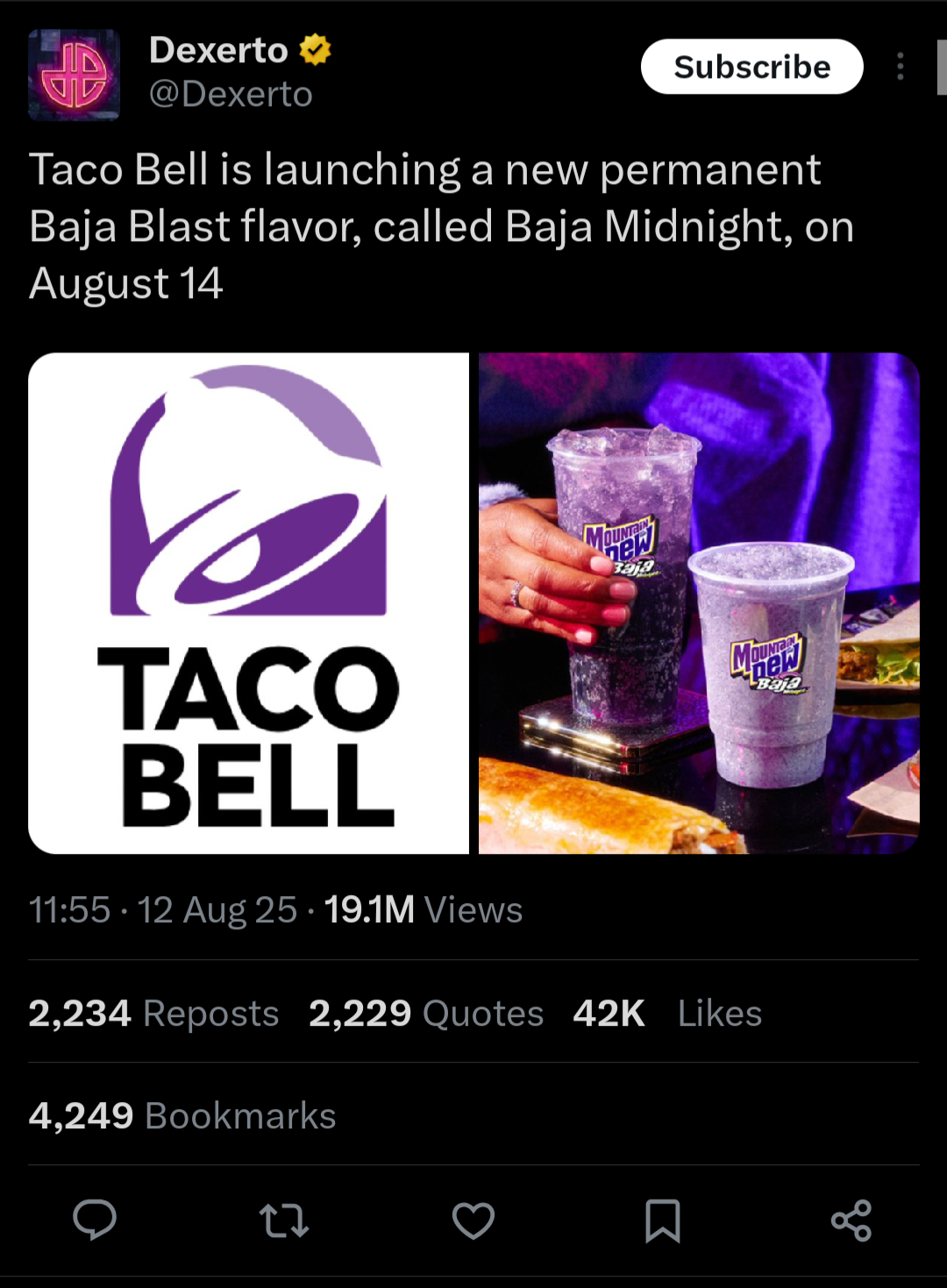View the Taco Bell logo image
This screenshot has height=1288, width=947.
[248, 603]
